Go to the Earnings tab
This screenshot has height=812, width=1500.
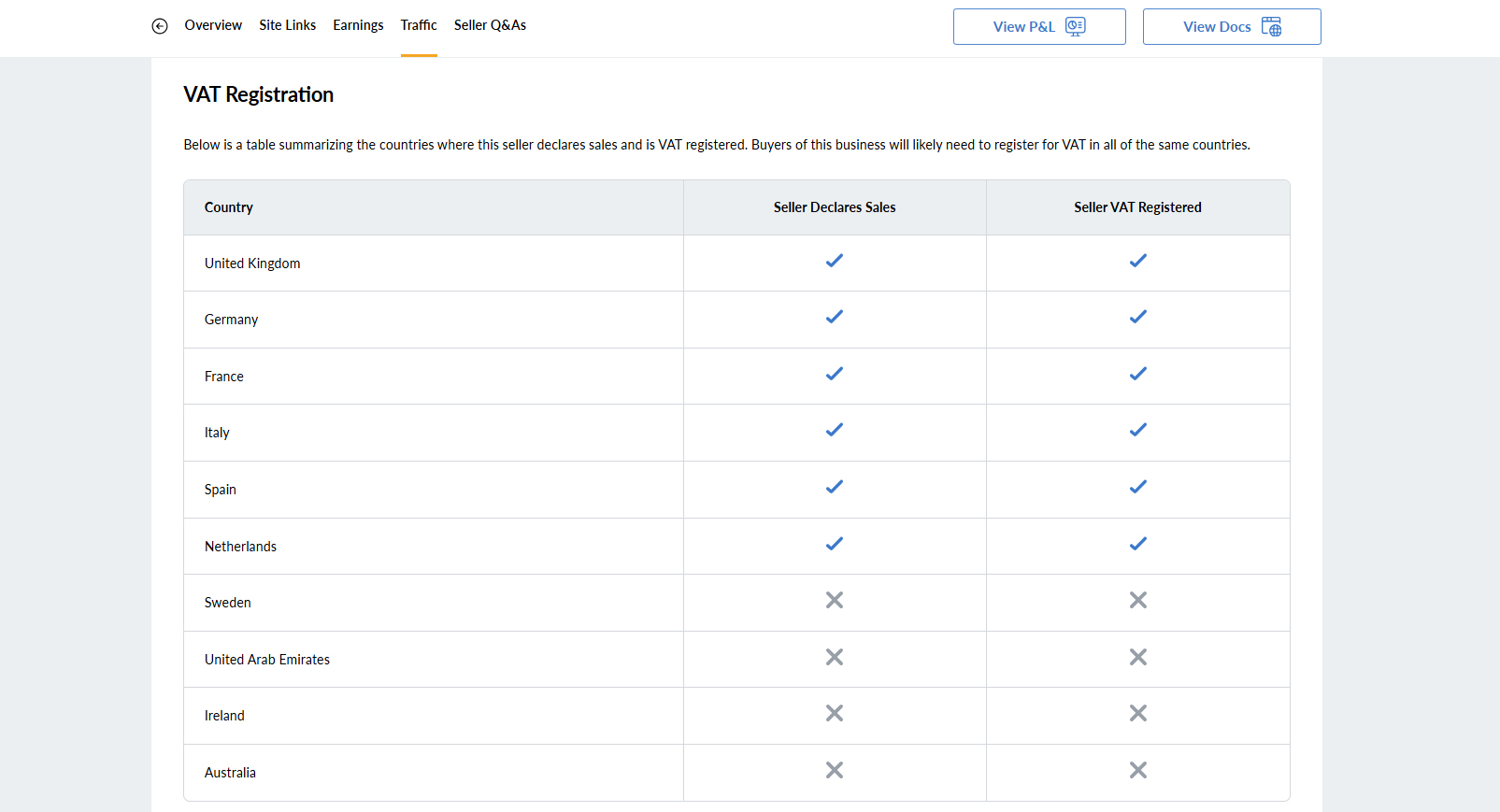[x=358, y=25]
